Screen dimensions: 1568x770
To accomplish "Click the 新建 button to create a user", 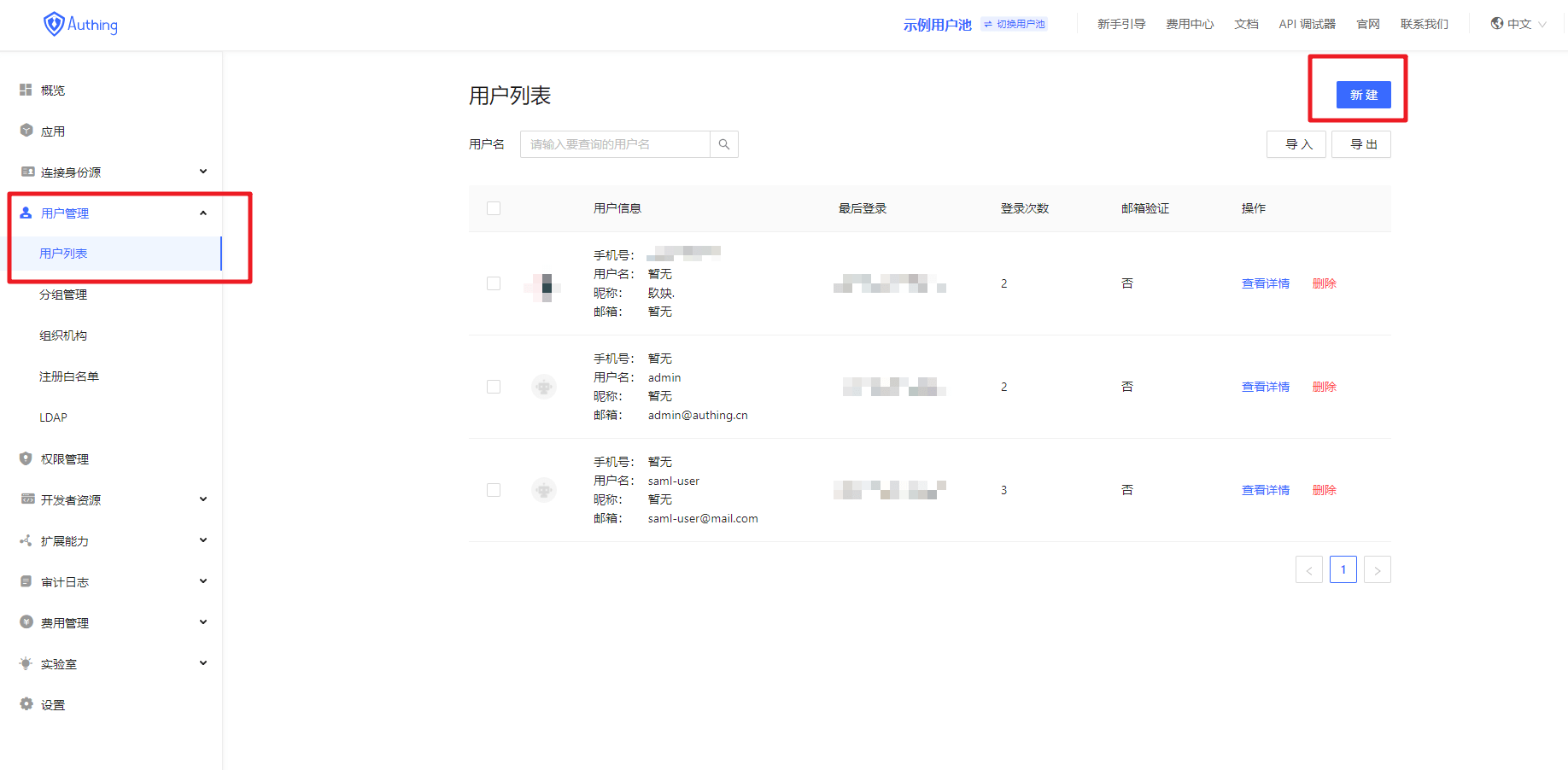I will [1363, 95].
